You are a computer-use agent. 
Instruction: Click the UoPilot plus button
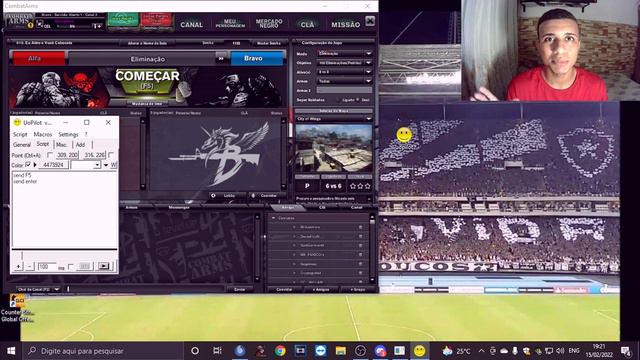18,267
